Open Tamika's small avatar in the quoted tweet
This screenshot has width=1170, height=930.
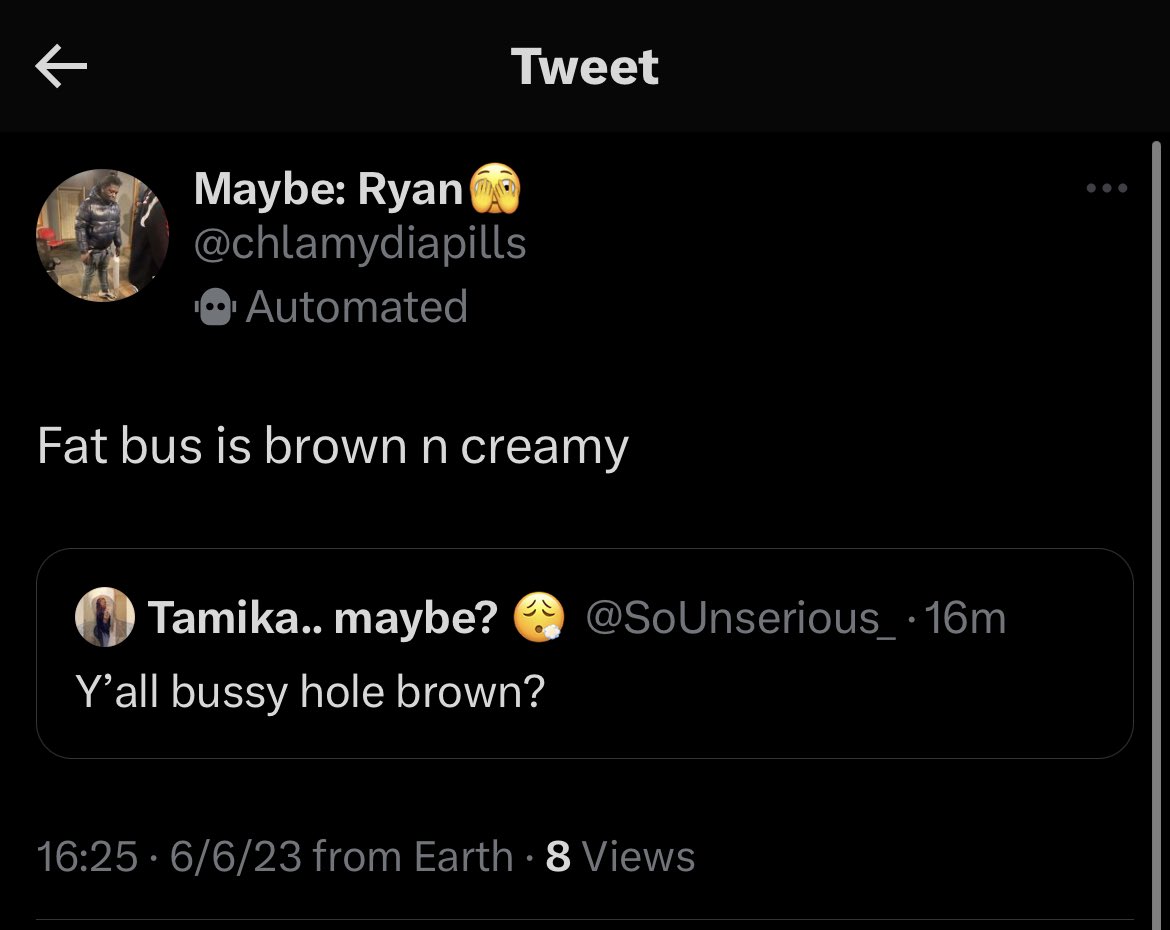(x=104, y=617)
